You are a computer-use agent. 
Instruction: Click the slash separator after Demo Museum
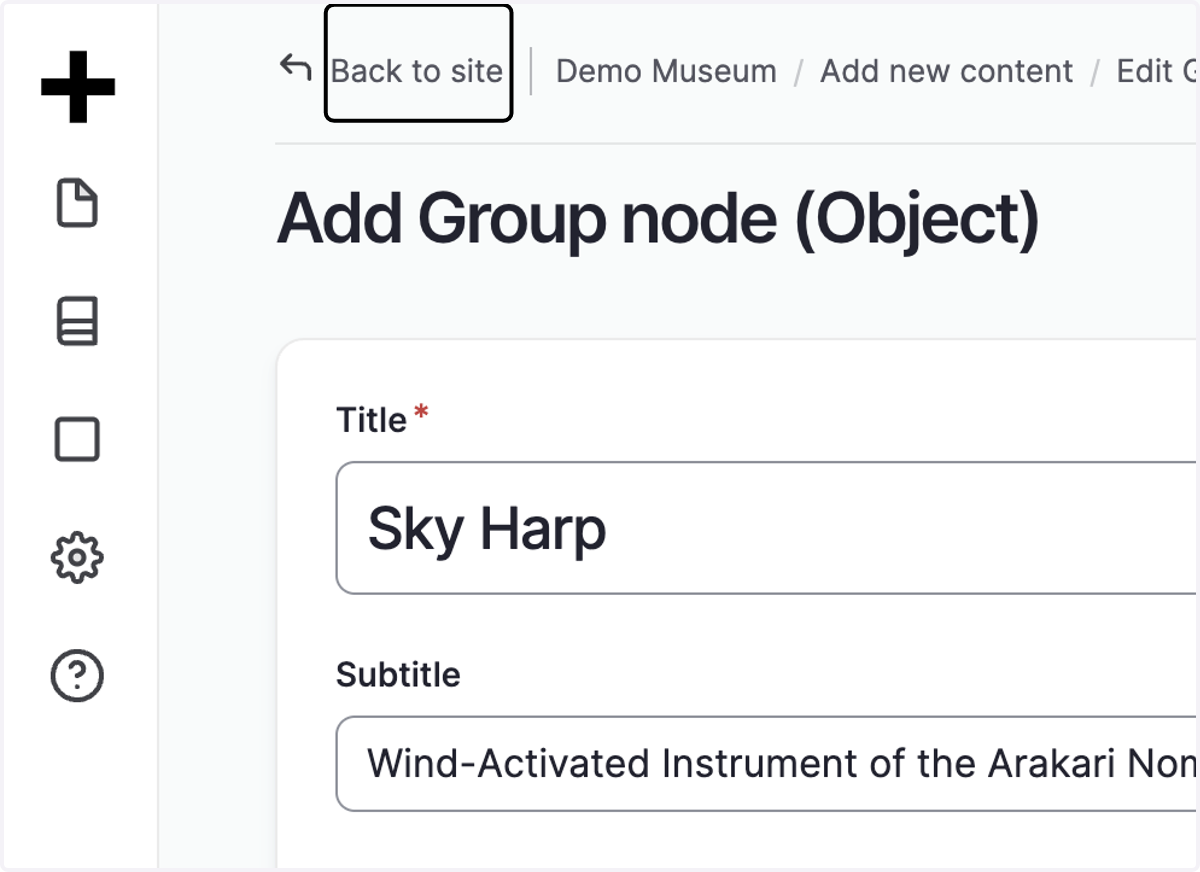pyautogui.click(x=799, y=72)
